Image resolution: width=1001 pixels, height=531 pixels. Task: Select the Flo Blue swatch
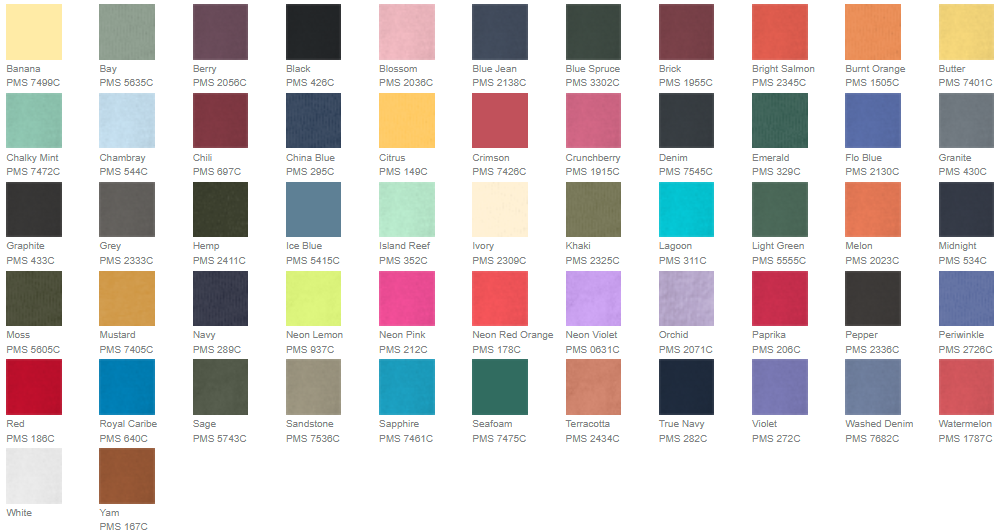coord(873,121)
